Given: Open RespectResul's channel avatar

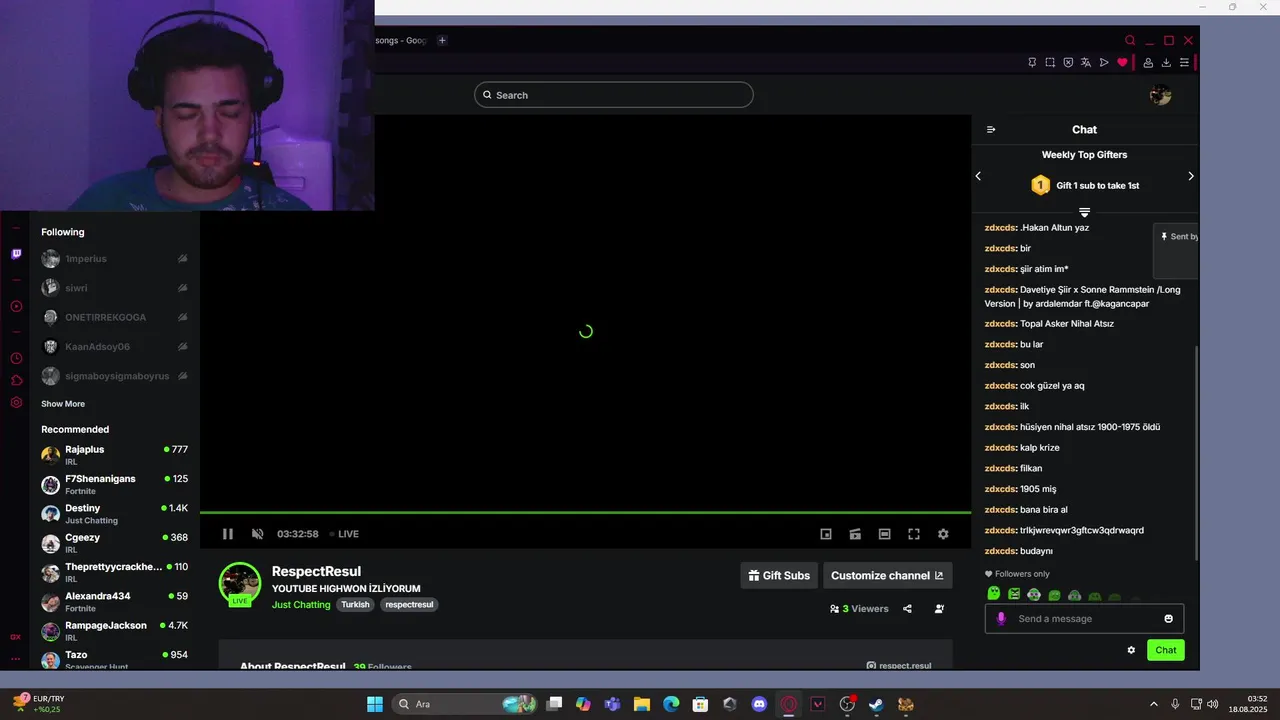Looking at the screenshot, I should 240,584.
